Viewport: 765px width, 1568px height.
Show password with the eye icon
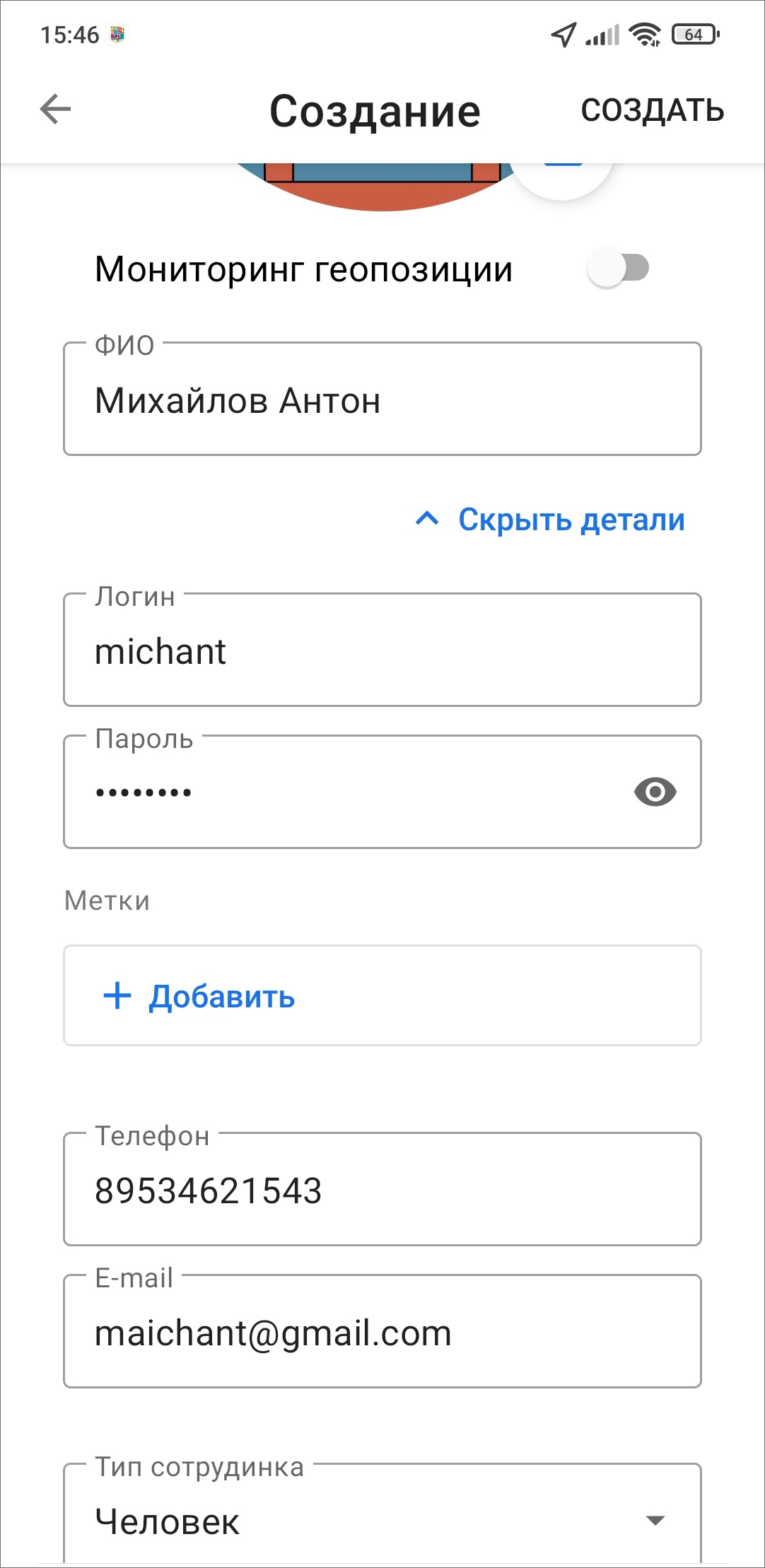[x=655, y=792]
